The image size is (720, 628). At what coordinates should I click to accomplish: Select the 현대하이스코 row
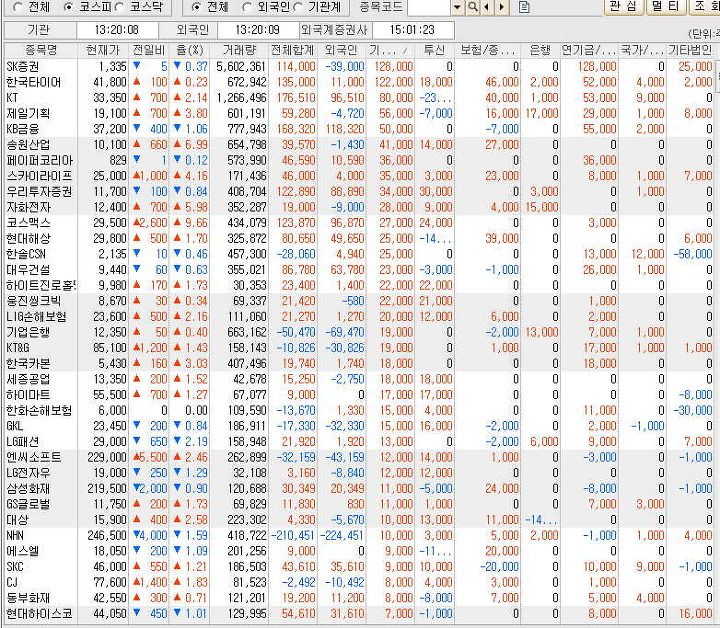(x=359, y=613)
